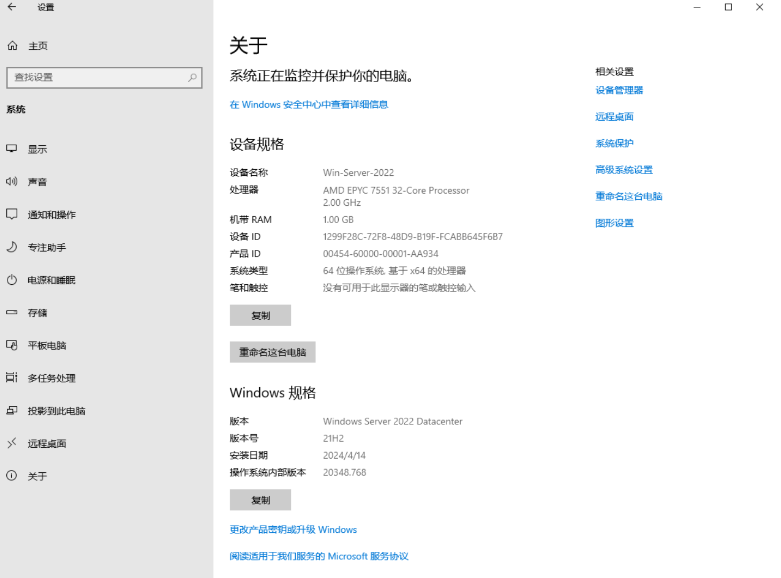Open 电源和睡眠 power icon
The image size is (781, 578).
[12, 280]
